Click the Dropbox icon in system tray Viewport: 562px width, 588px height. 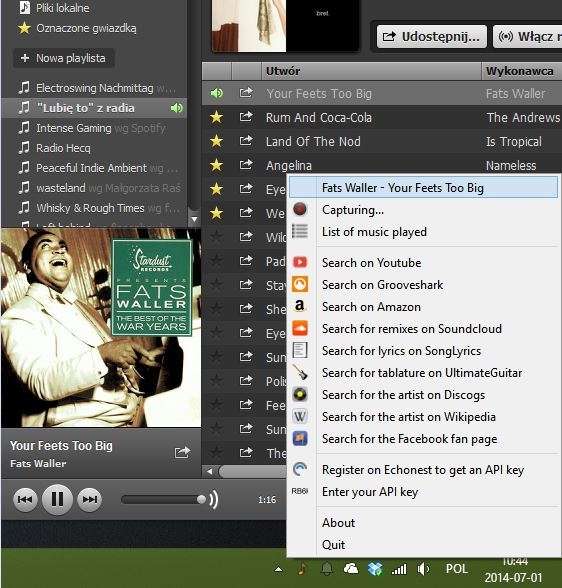(375, 569)
